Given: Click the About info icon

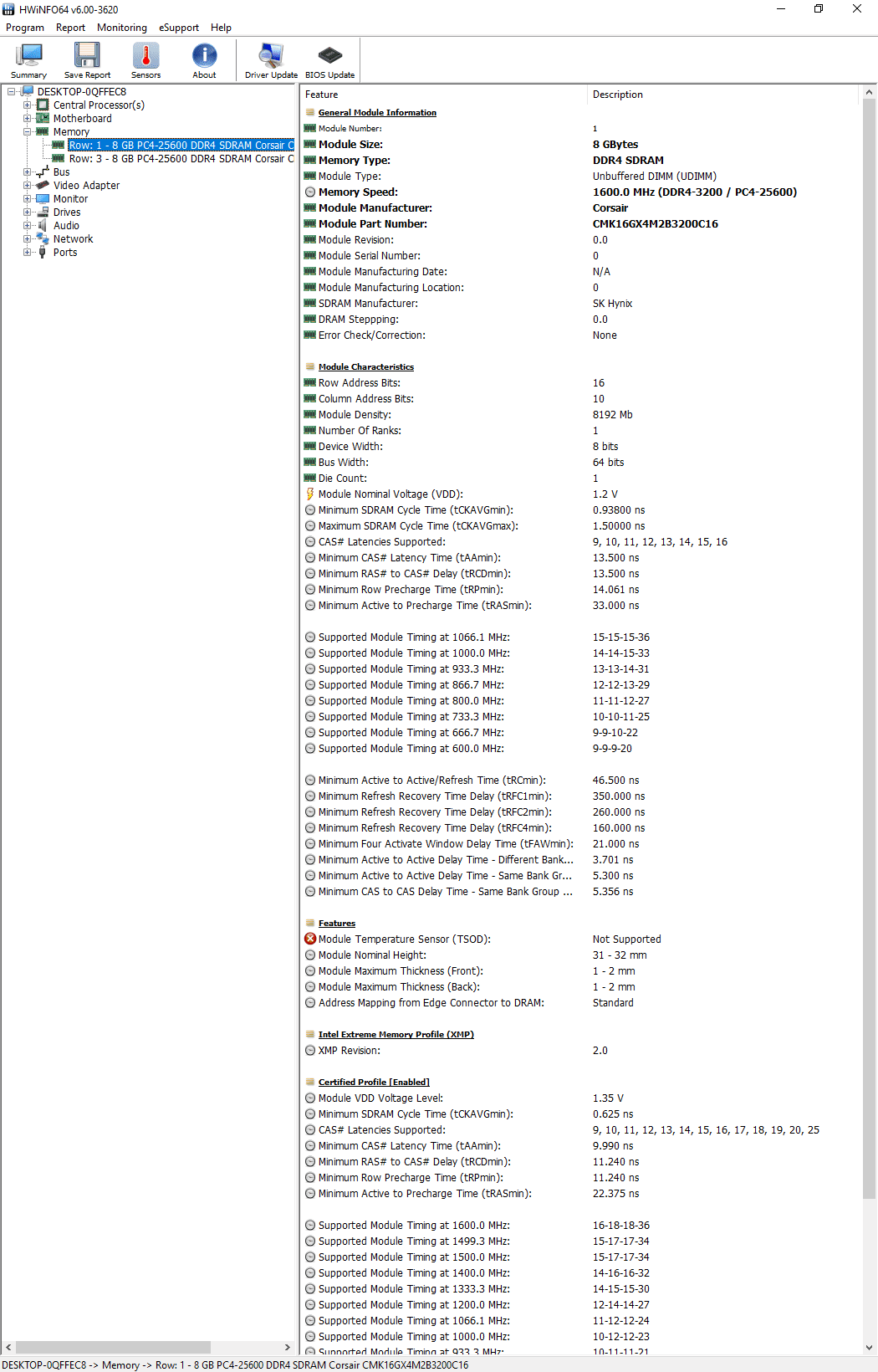Looking at the screenshot, I should pos(204,55).
